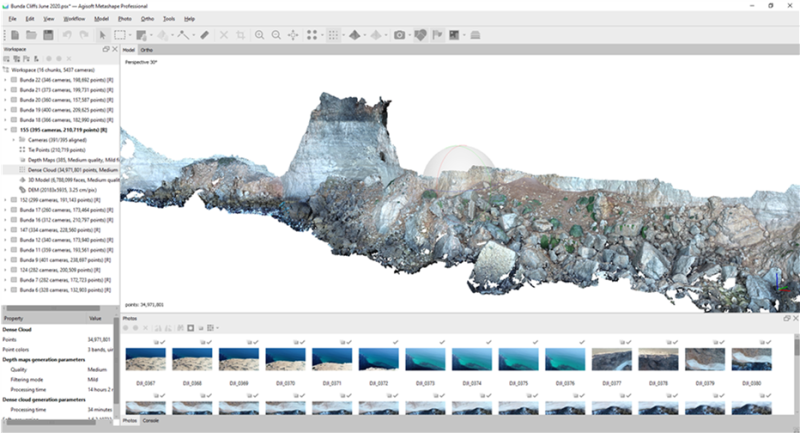Expand the Bunda 22 chunk
Image resolution: width=800 pixels, height=433 pixels.
click(6, 80)
